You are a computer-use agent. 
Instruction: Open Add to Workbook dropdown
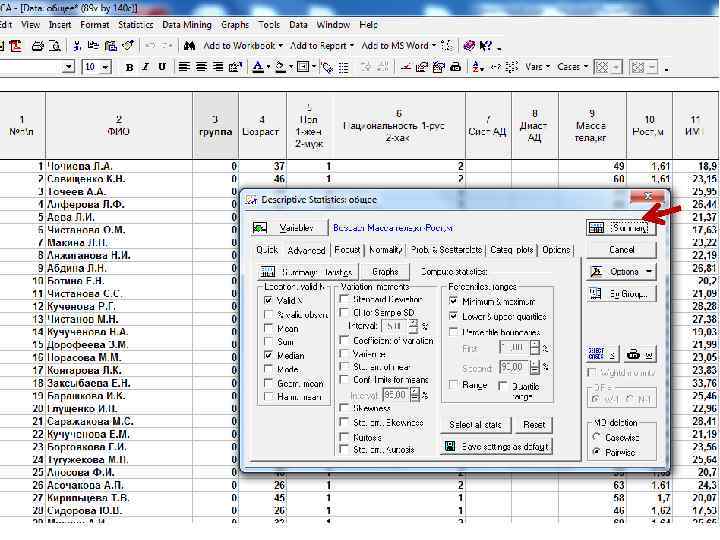click(x=243, y=45)
